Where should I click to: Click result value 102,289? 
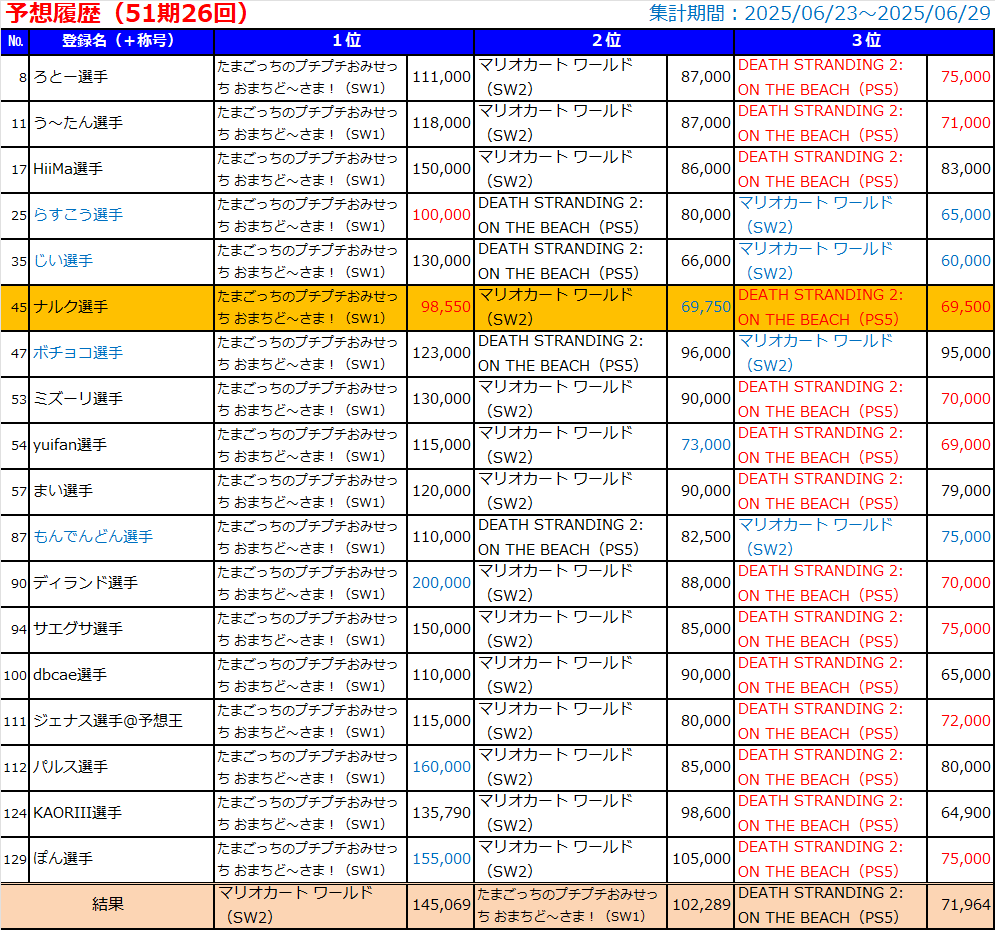(702, 905)
